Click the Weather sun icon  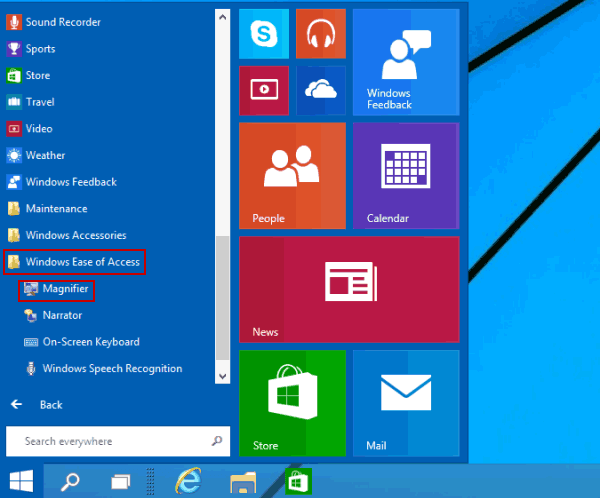(x=14, y=155)
